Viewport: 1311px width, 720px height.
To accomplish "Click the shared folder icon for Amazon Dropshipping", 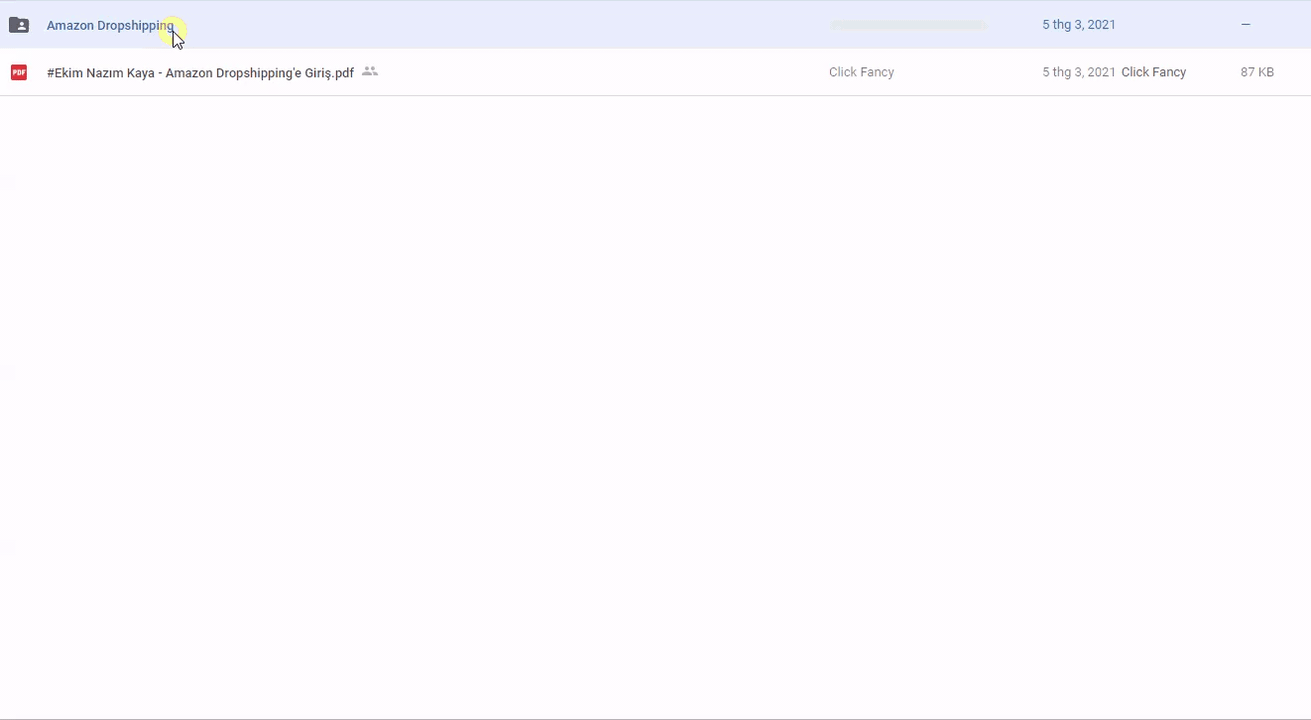I will pos(18,25).
